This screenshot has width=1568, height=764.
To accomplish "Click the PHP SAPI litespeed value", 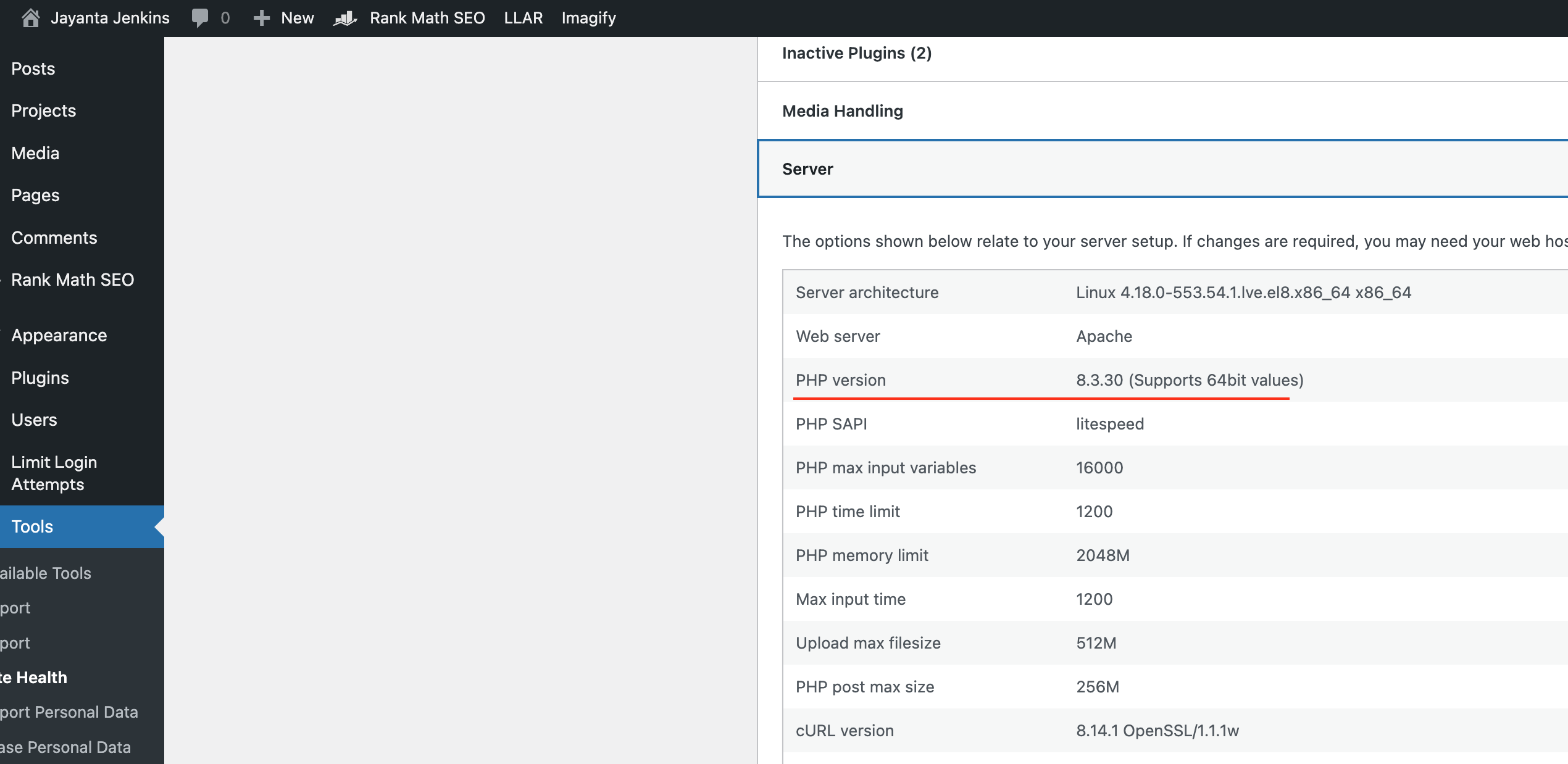I will (x=1110, y=424).
